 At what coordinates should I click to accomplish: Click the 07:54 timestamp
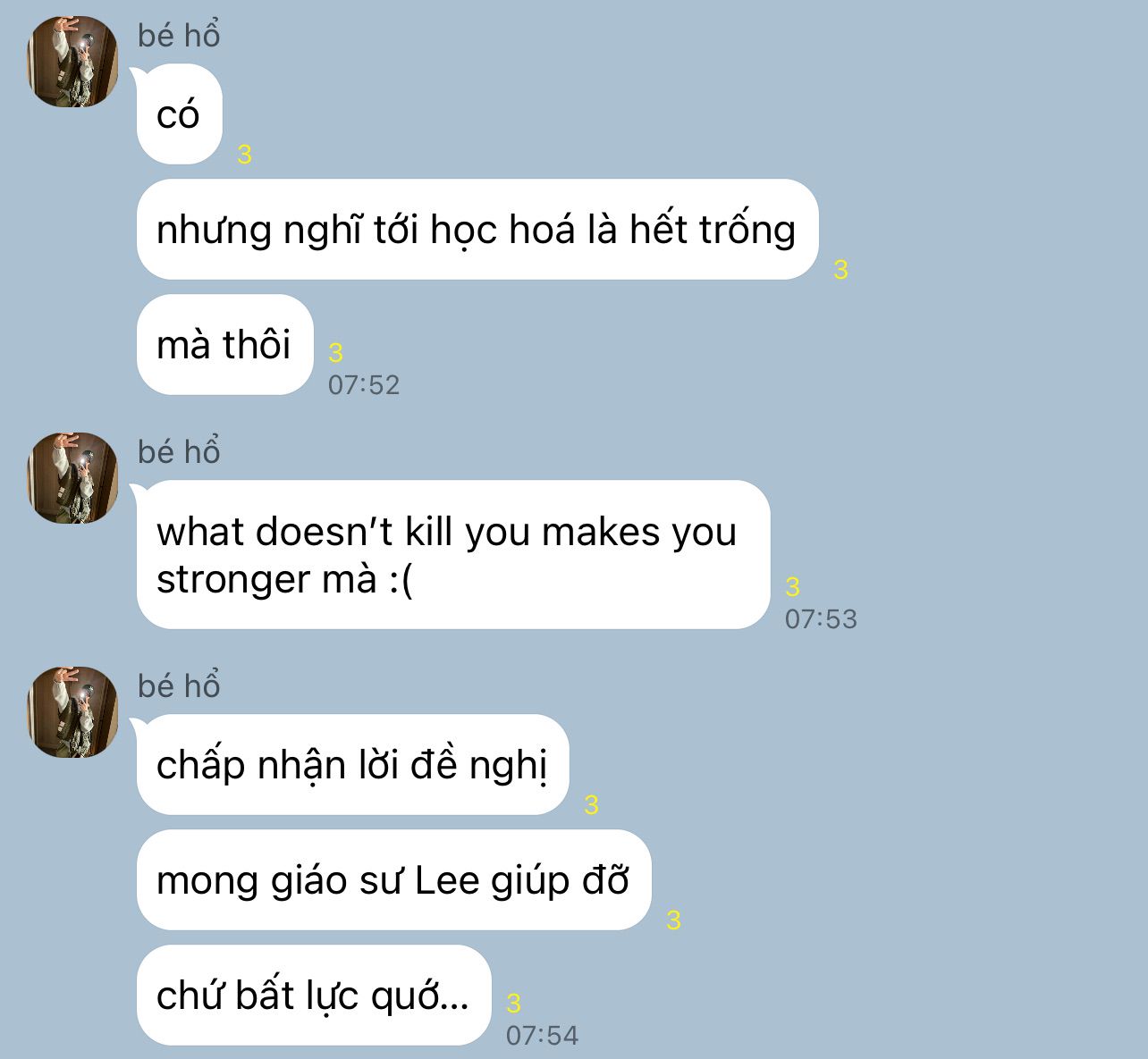click(x=543, y=1036)
